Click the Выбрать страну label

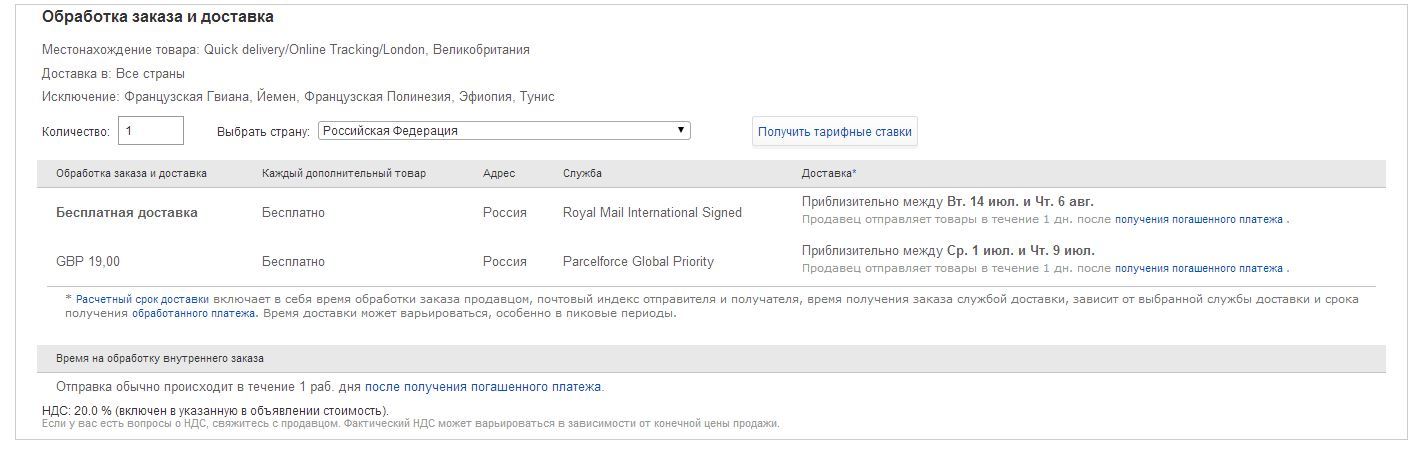[x=263, y=132]
